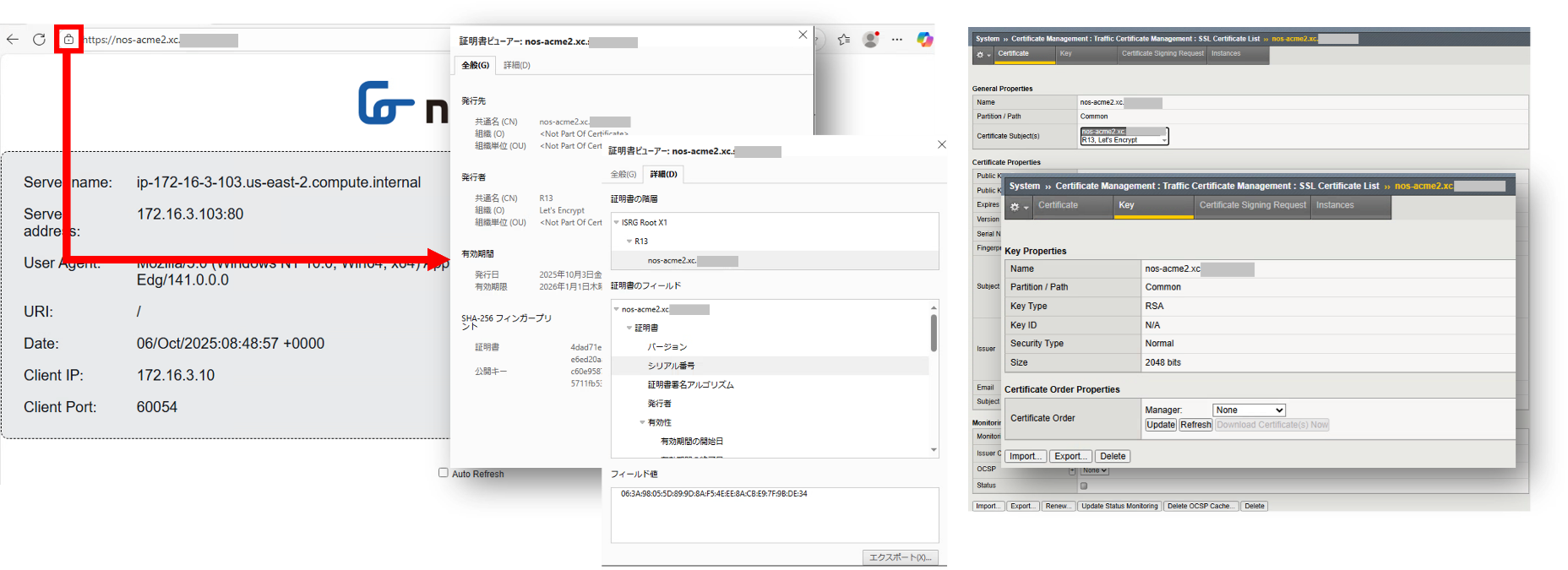Reload the page with the refresh icon

[x=39, y=40]
